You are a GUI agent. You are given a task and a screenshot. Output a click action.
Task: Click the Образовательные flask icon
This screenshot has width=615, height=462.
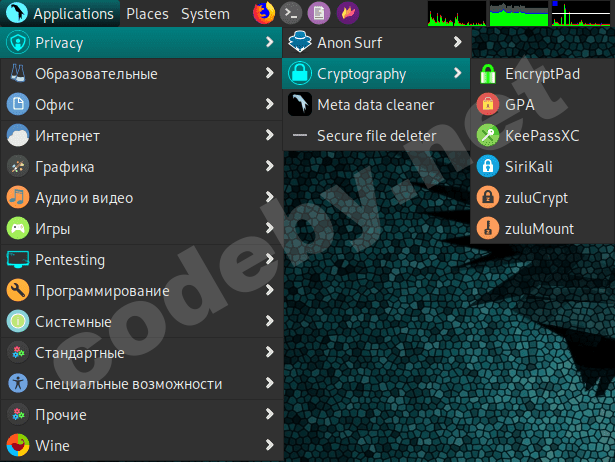point(18,73)
